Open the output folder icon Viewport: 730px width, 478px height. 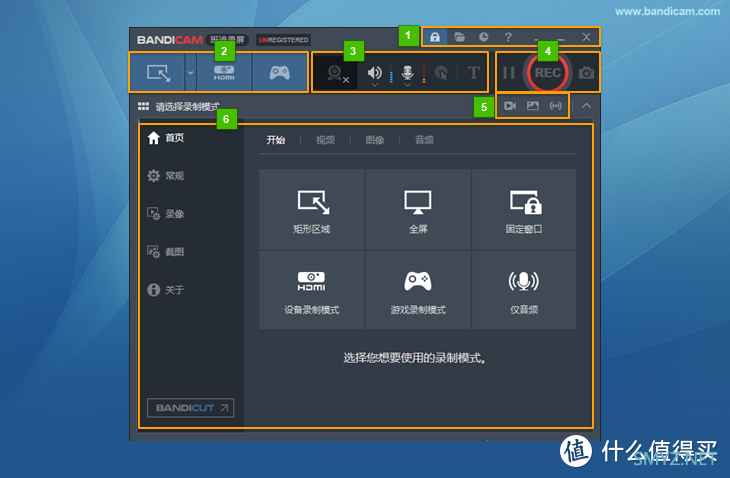pos(460,37)
